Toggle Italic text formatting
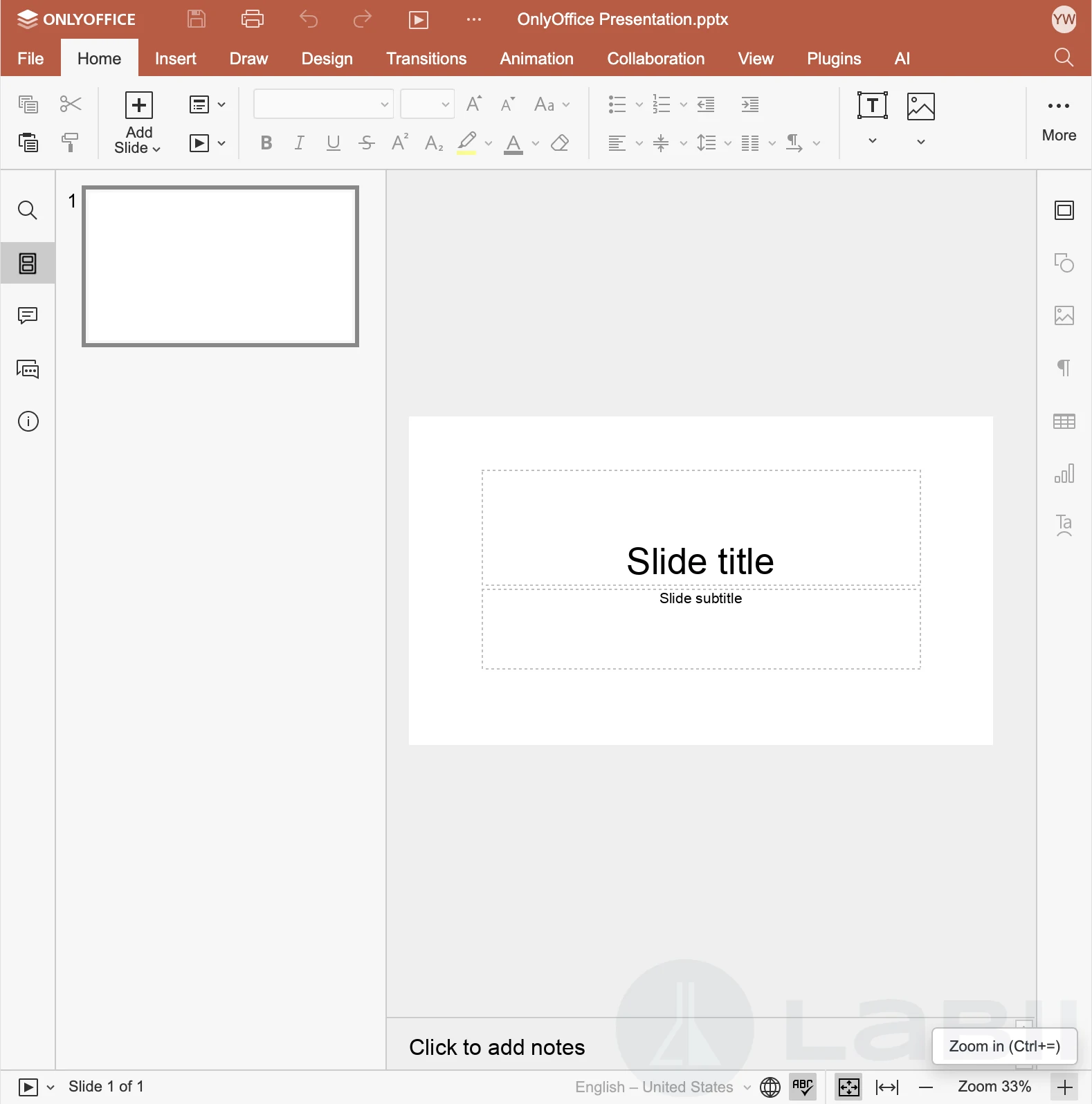The image size is (1092, 1104). tap(299, 143)
